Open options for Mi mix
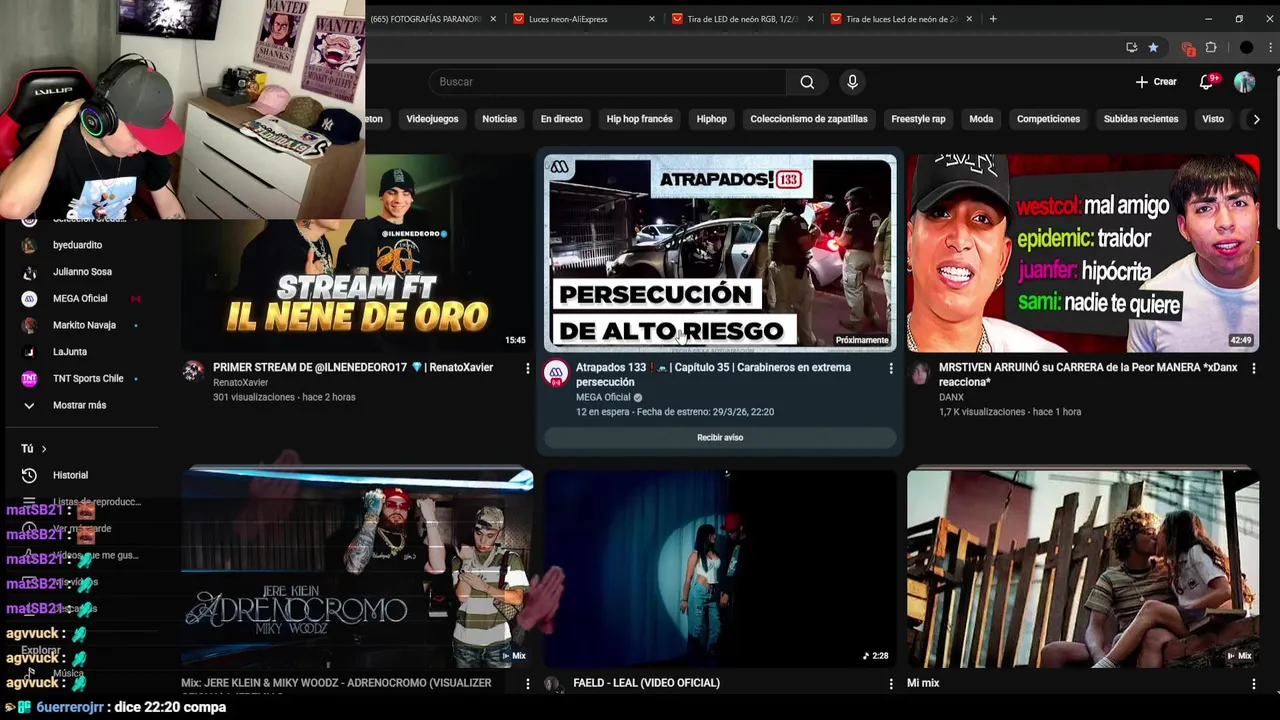The image size is (1280, 720). tap(1254, 684)
